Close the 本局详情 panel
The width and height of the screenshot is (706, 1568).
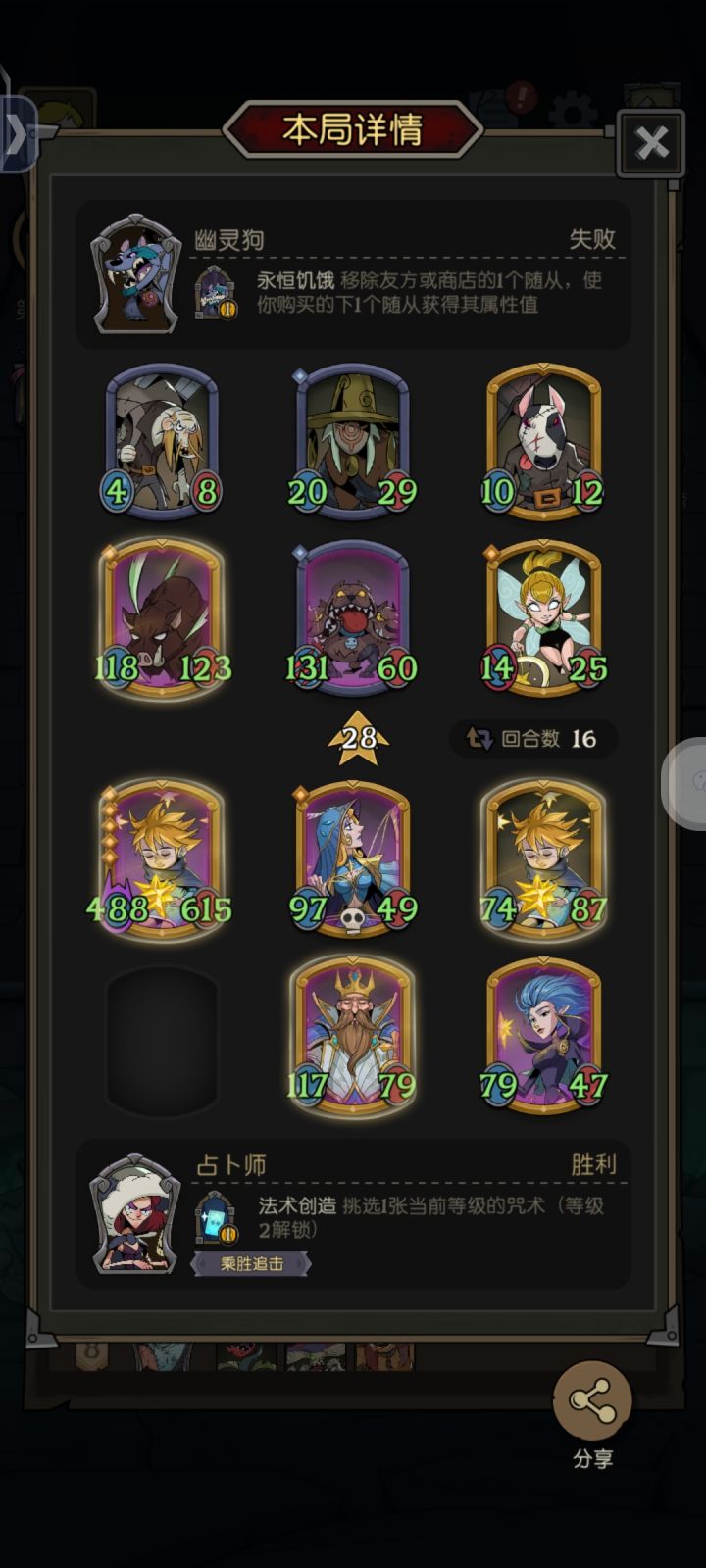pos(651,143)
